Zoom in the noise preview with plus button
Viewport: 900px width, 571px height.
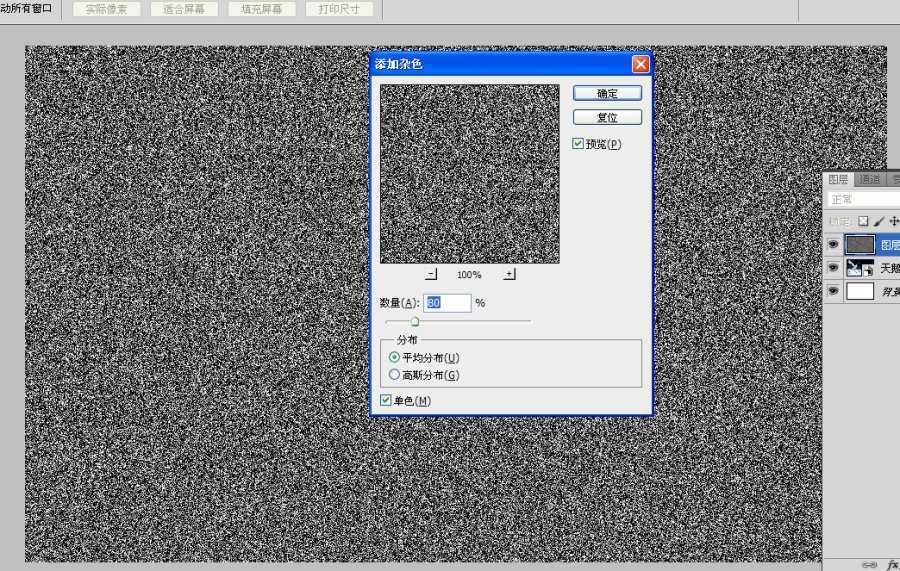509,274
